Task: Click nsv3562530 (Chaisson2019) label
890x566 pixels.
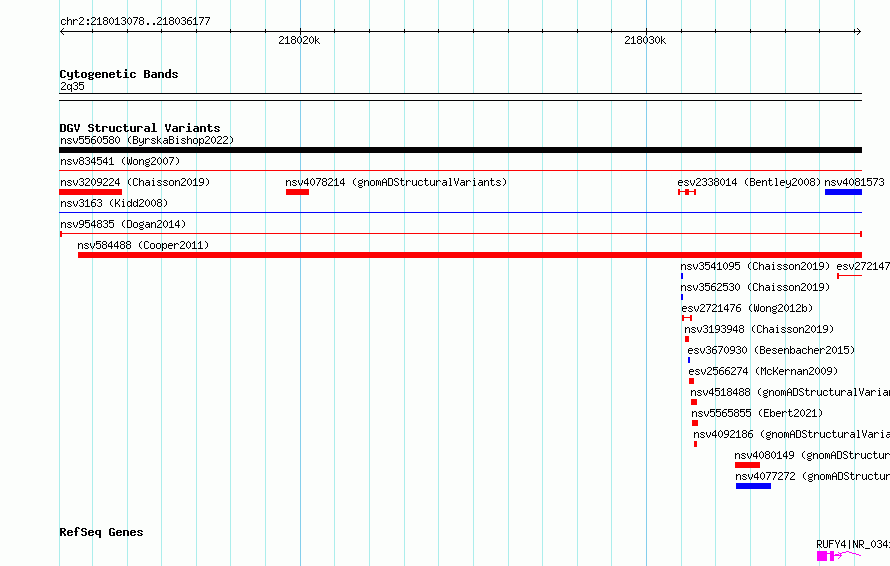Action: (755, 287)
